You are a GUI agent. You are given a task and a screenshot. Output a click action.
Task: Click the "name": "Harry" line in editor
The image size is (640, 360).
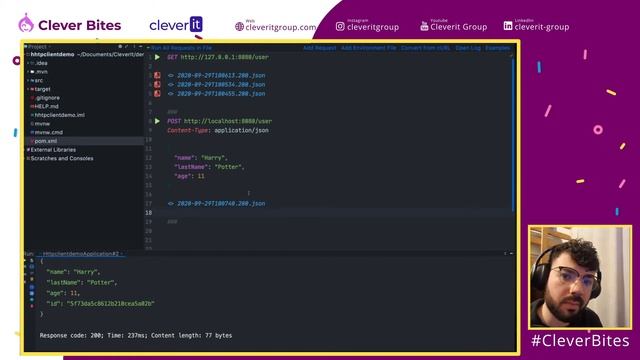(x=200, y=158)
